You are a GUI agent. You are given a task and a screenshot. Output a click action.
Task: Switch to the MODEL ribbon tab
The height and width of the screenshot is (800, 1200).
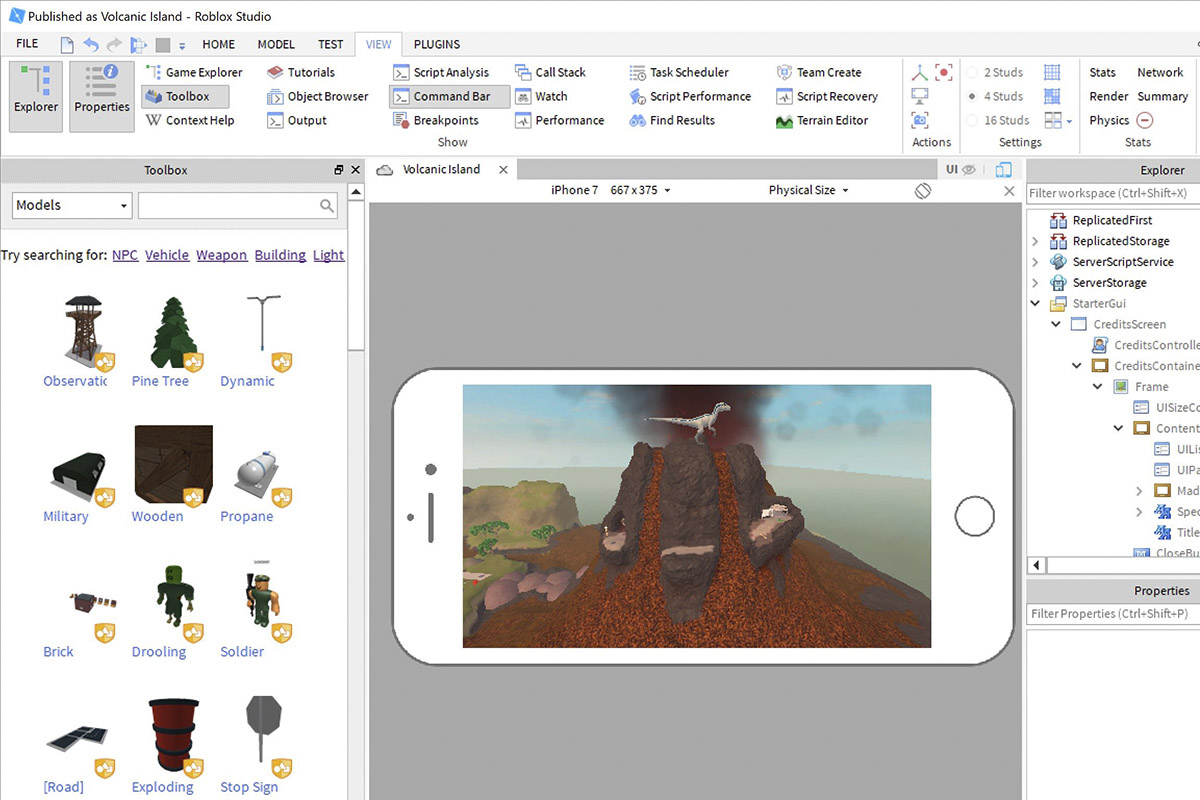tap(275, 44)
